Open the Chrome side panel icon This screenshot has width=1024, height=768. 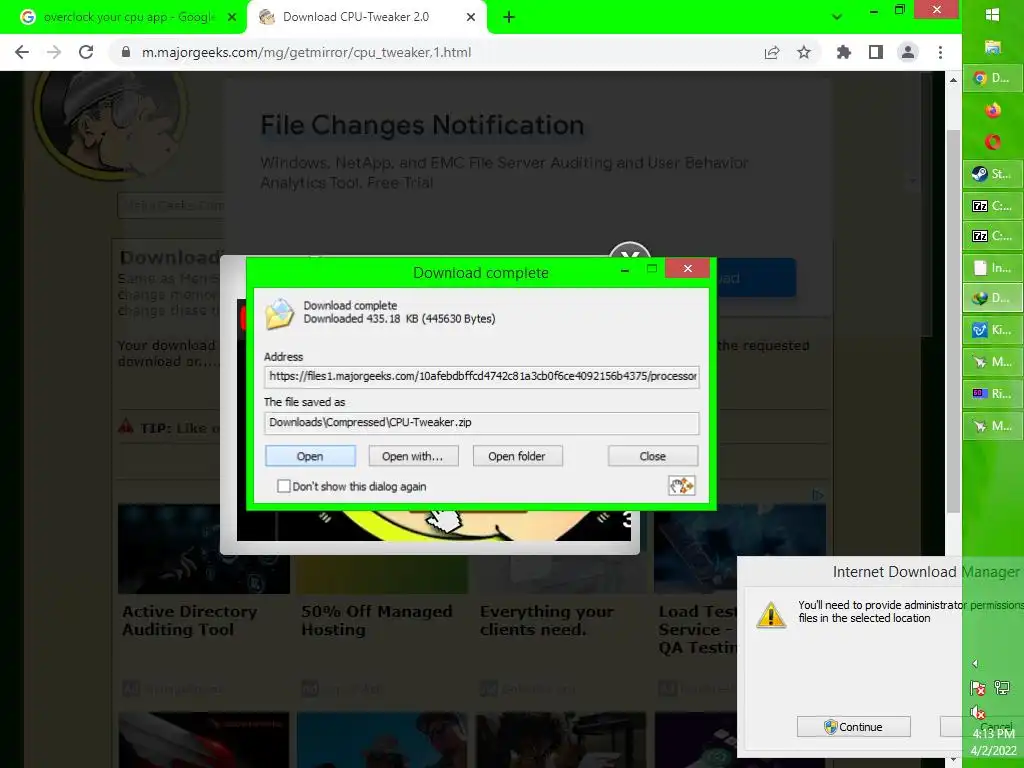coord(876,52)
